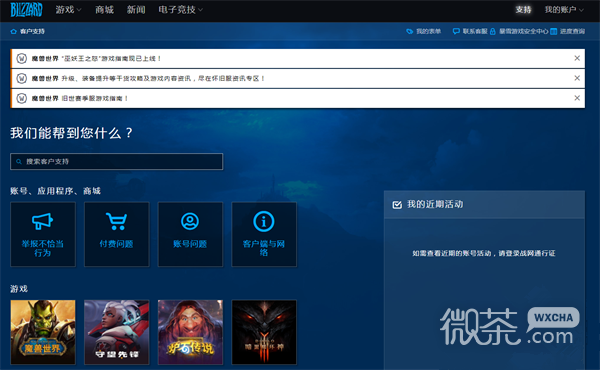Image resolution: width=600 pixels, height=370 pixels.
Task: Go to 商城 in top navigation
Action: (104, 10)
